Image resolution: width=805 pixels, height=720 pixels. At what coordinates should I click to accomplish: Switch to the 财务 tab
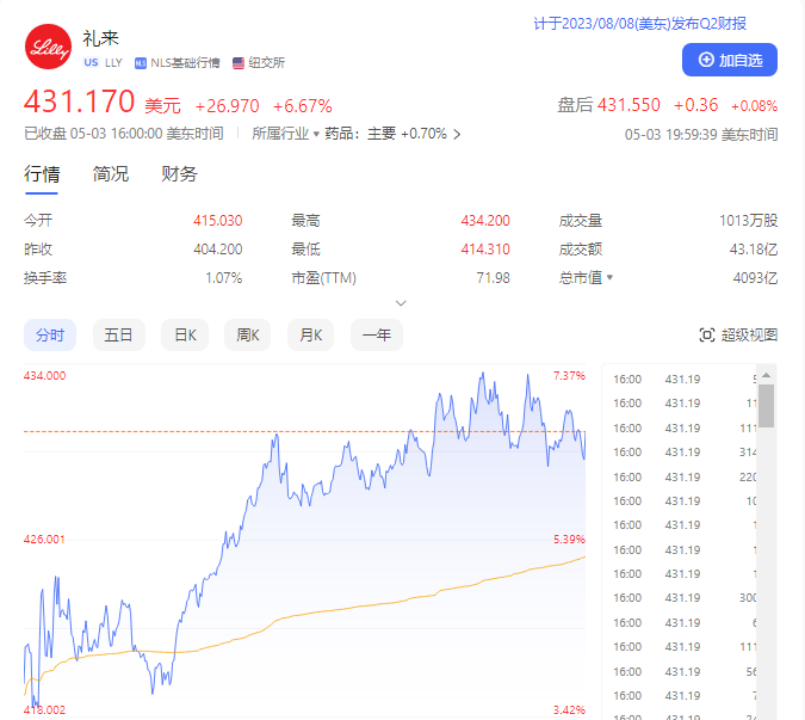click(x=180, y=174)
